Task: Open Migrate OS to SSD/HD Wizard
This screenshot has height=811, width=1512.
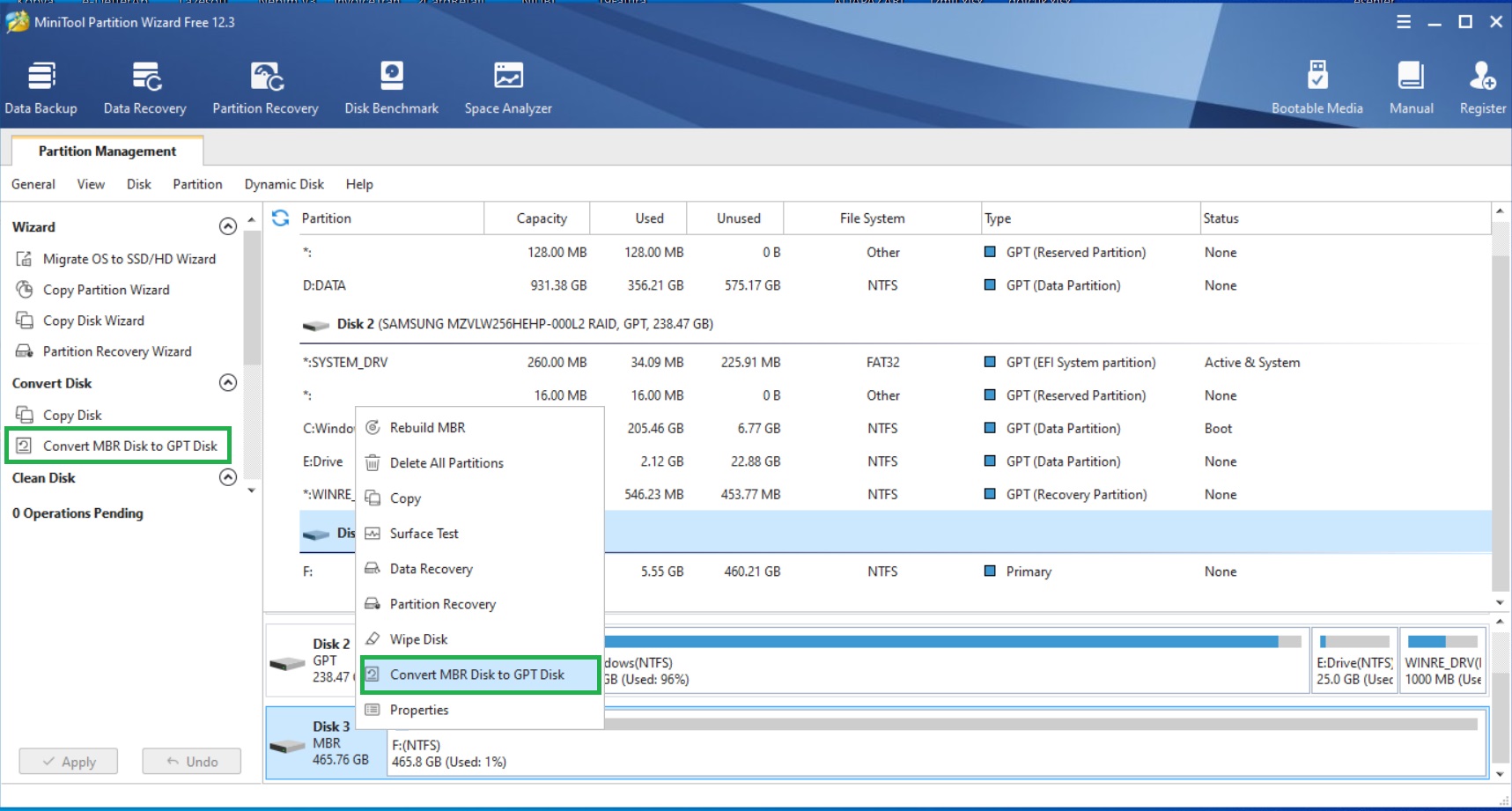Action: click(x=129, y=259)
